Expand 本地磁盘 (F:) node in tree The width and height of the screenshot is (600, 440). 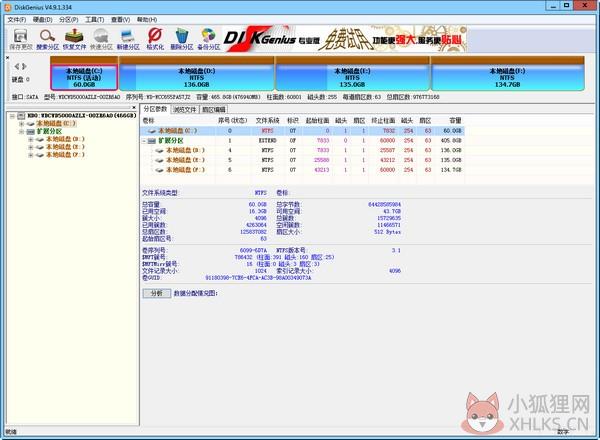click(x=31, y=155)
